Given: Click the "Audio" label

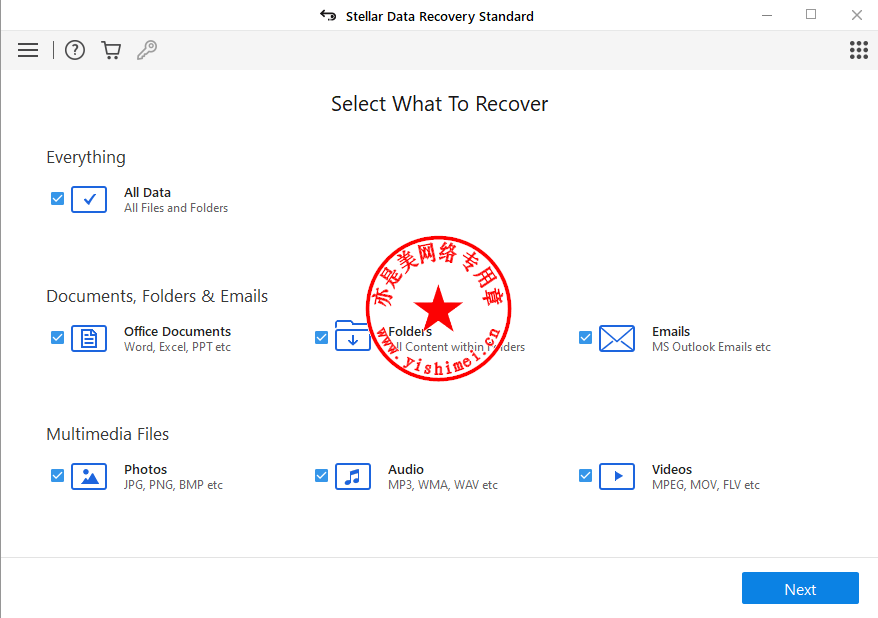Looking at the screenshot, I should coord(406,470).
